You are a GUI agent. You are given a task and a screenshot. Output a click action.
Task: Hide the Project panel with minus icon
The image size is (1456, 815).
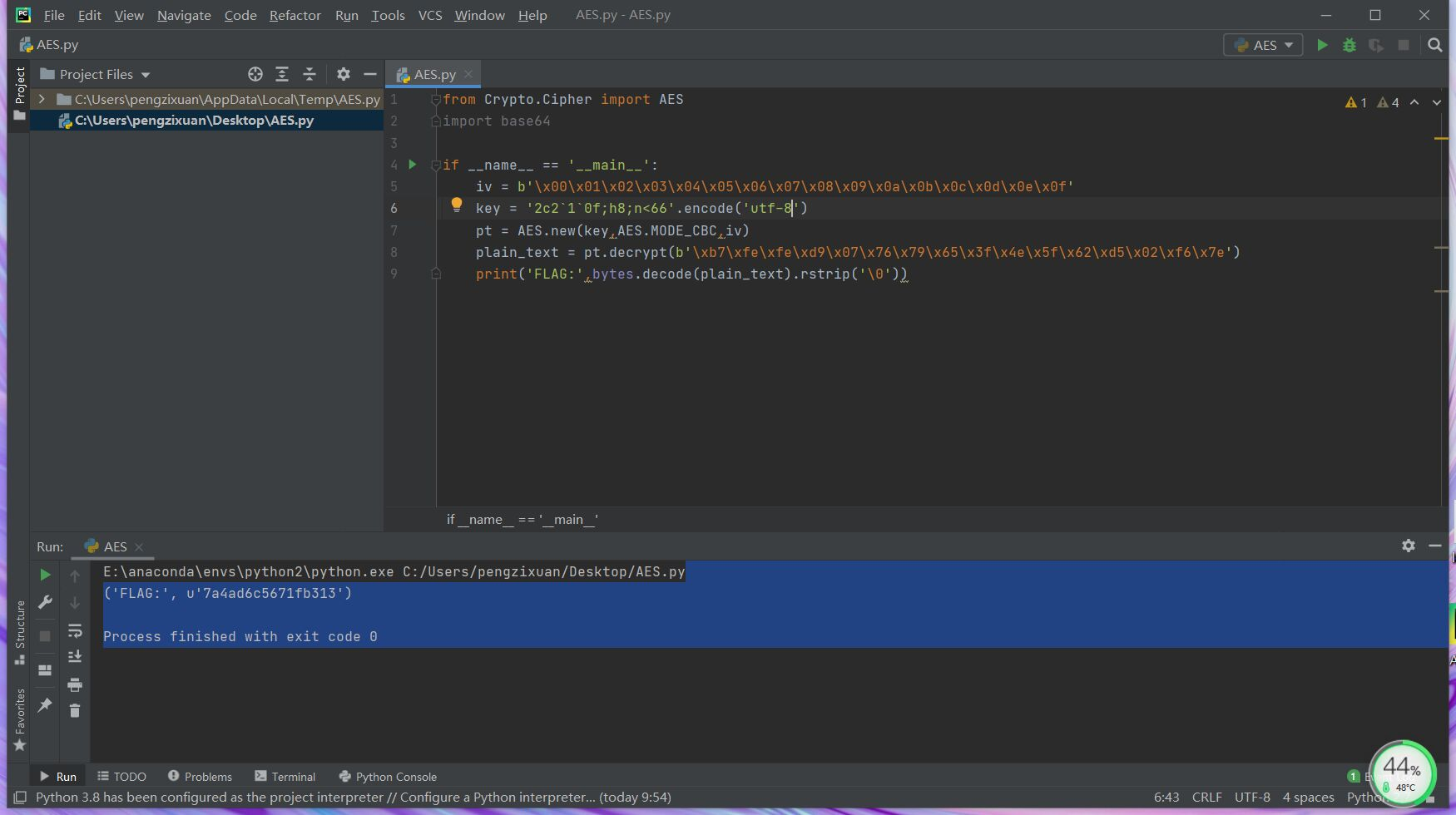(x=370, y=74)
